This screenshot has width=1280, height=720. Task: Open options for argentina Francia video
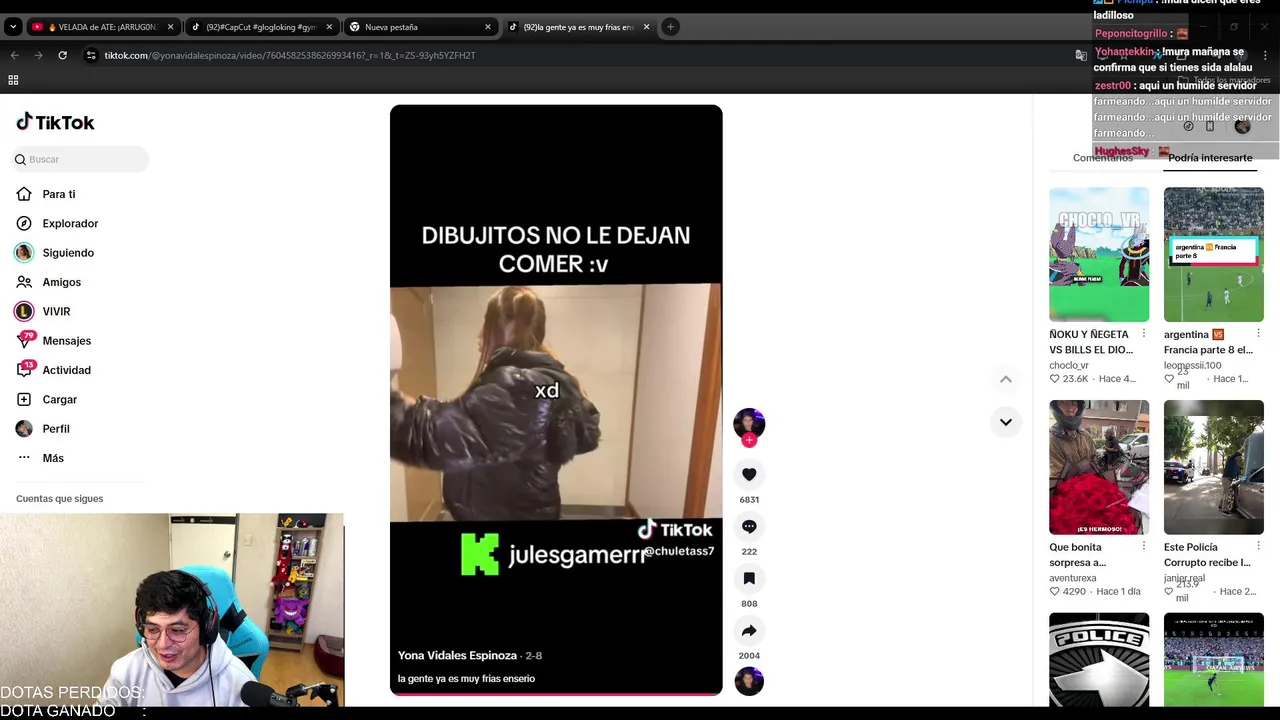coord(1258,334)
